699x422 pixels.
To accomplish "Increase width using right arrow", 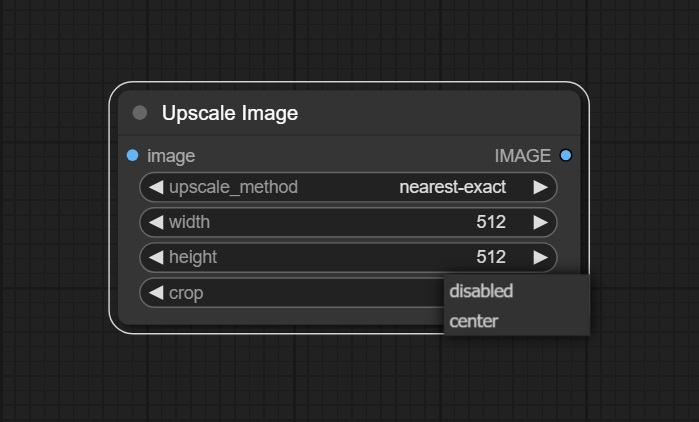I will [x=540, y=222].
